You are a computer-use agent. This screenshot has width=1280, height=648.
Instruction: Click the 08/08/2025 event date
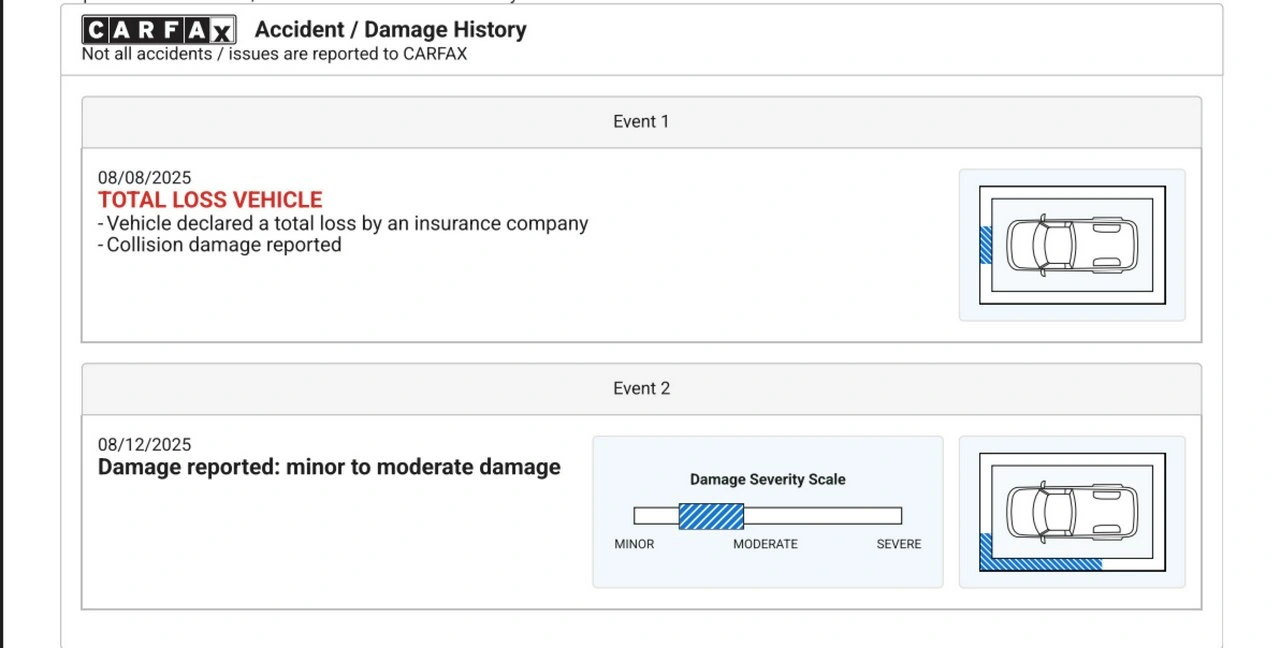pos(144,178)
